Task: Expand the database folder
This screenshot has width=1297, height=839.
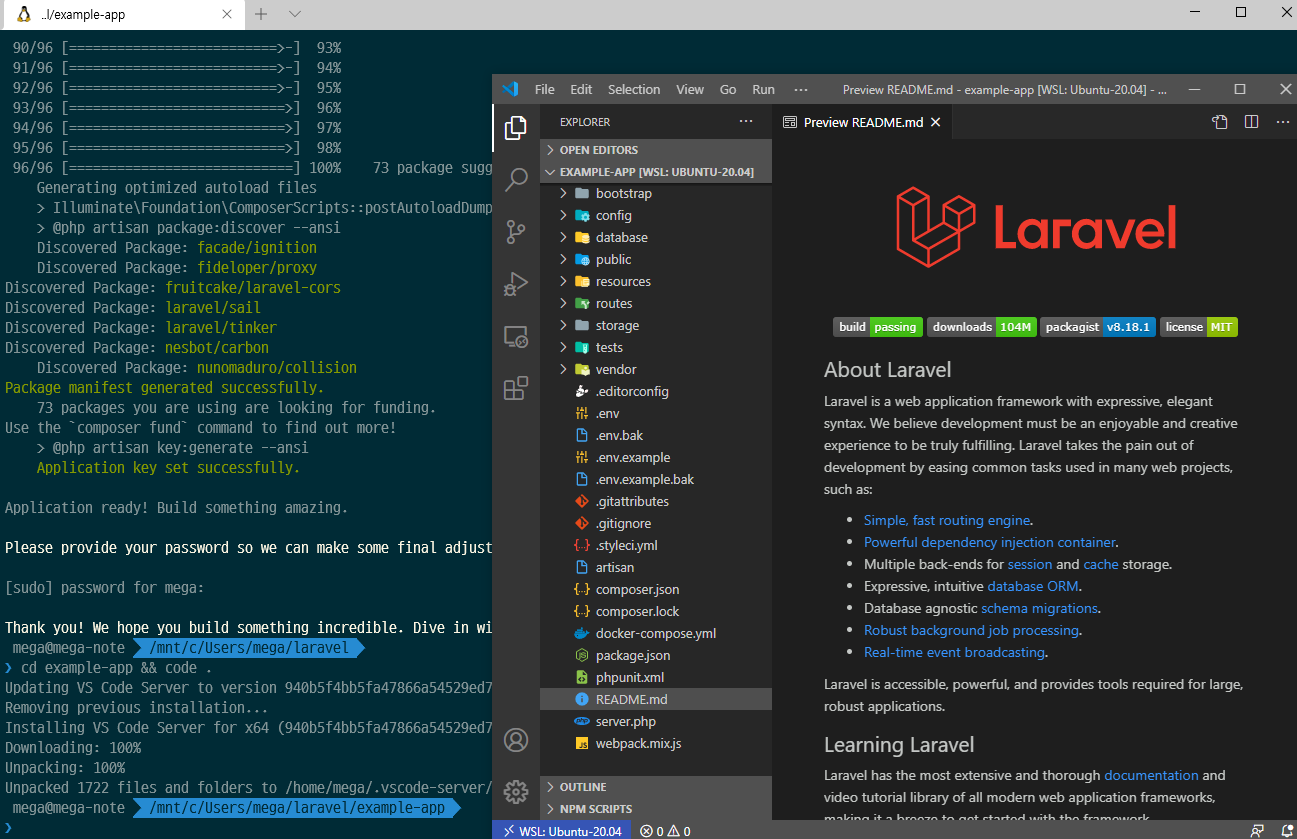Action: (x=656, y=237)
